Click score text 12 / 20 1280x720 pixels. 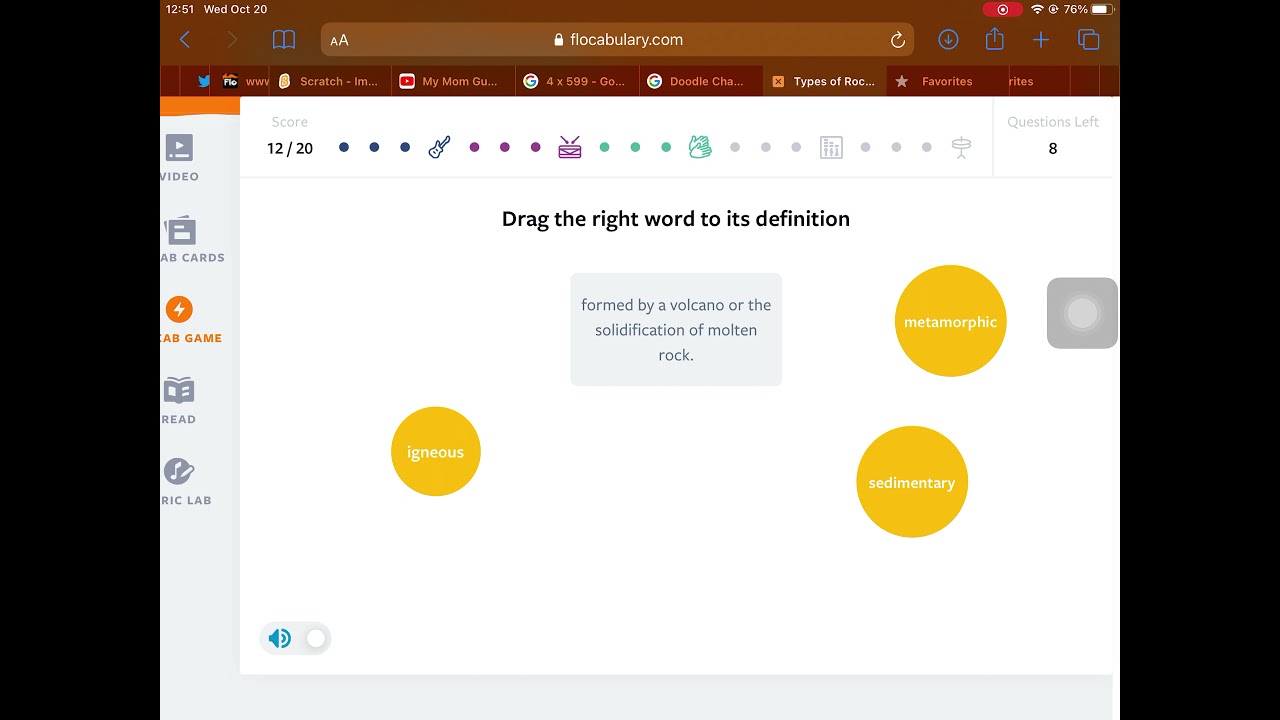point(290,148)
